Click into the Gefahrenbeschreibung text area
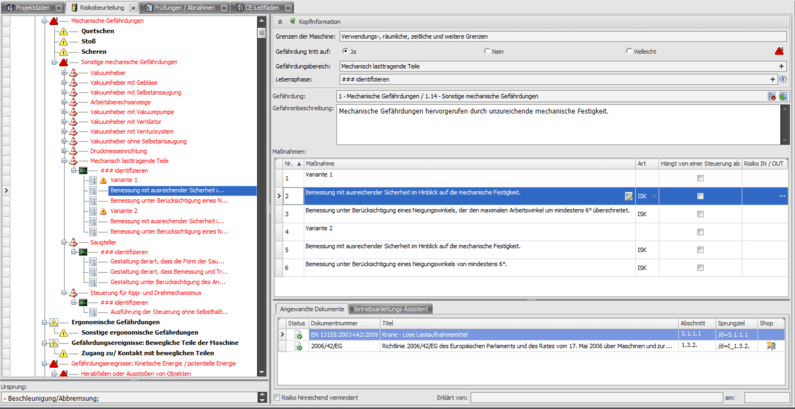Screen dimensions: 795x409 [559, 124]
